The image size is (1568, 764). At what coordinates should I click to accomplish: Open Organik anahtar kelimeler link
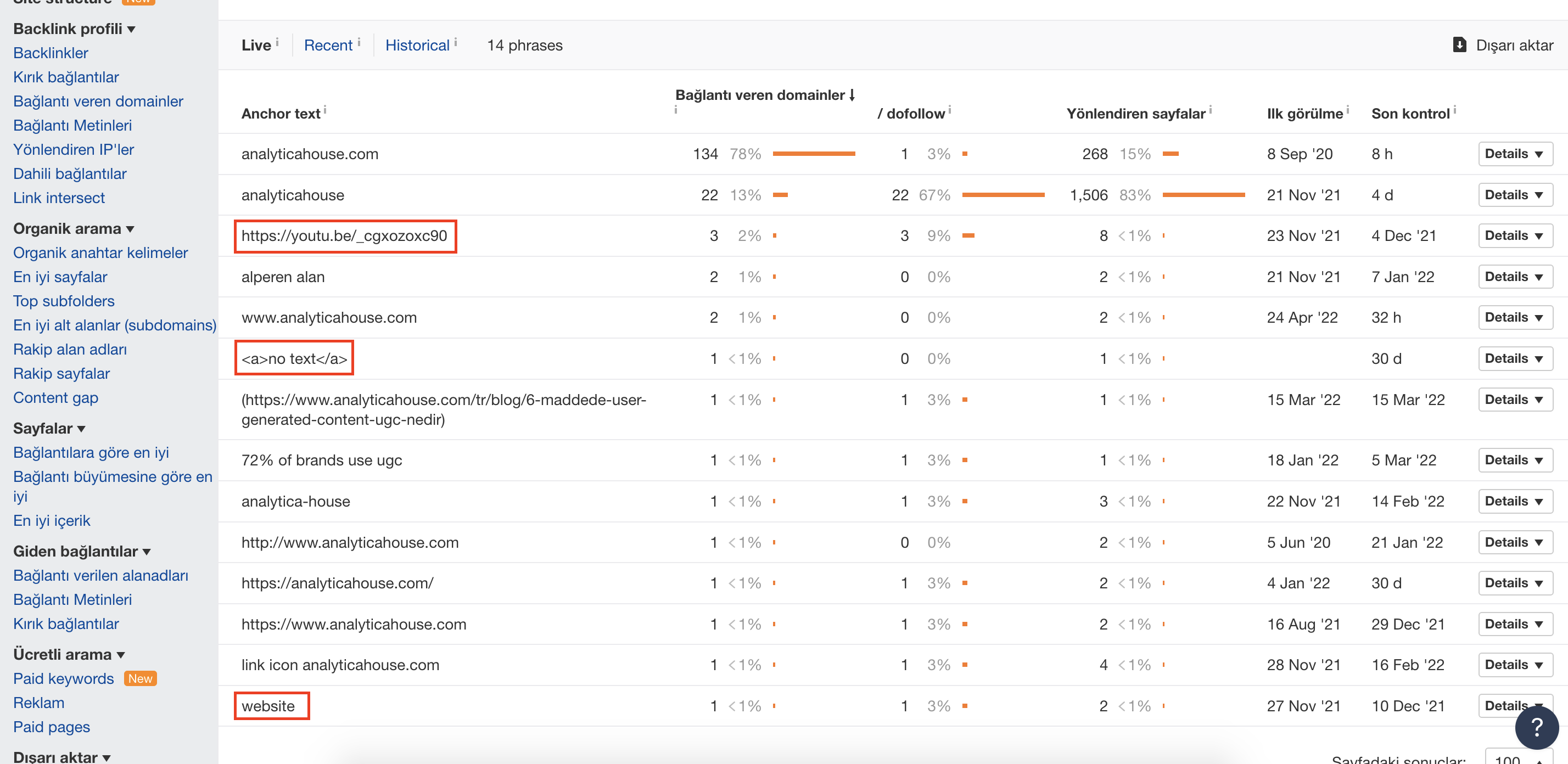100,252
